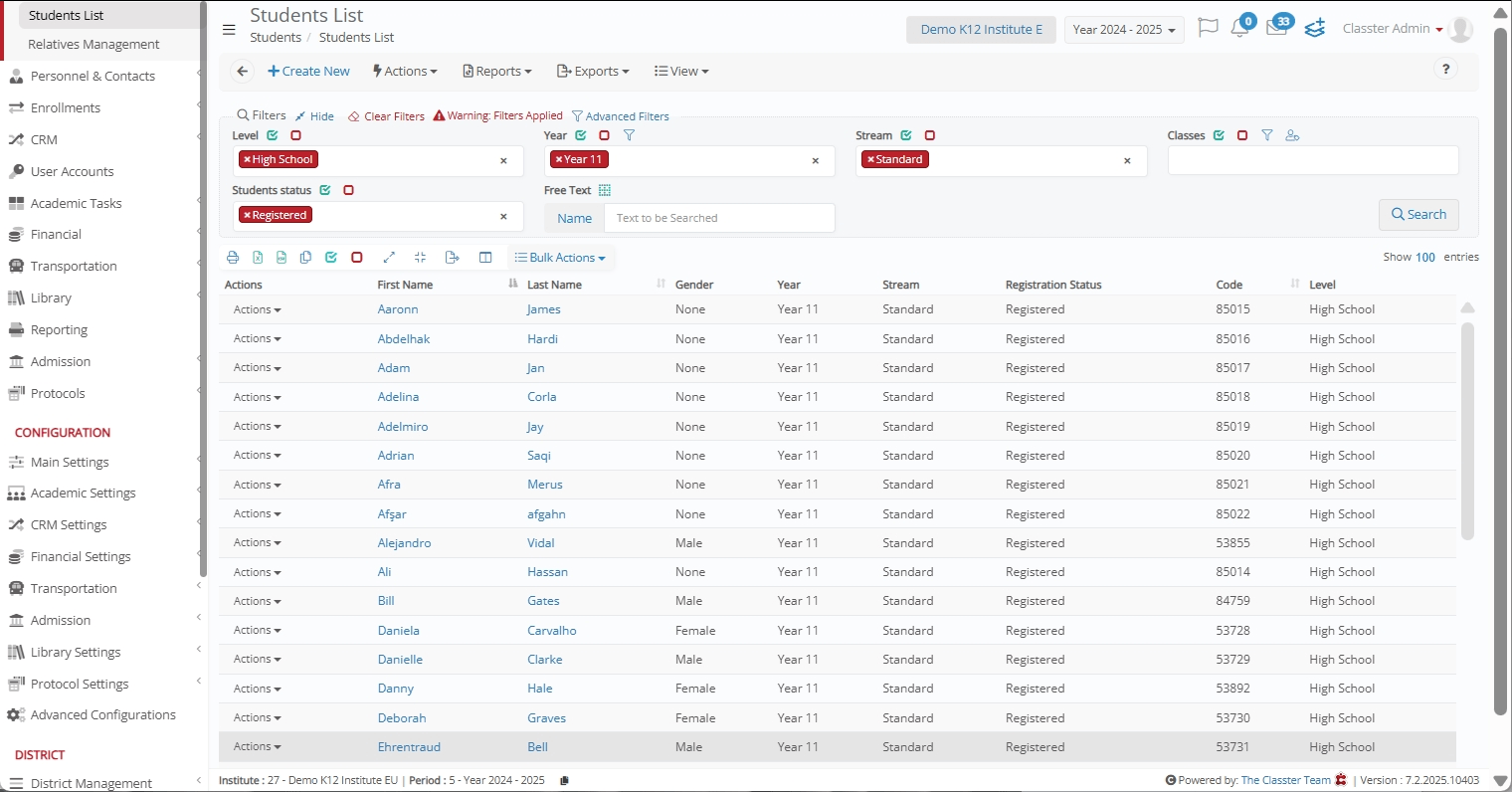Viewport: 1512px width, 792px height.
Task: Click the red deselect-all box beside Stream
Action: click(x=930, y=135)
